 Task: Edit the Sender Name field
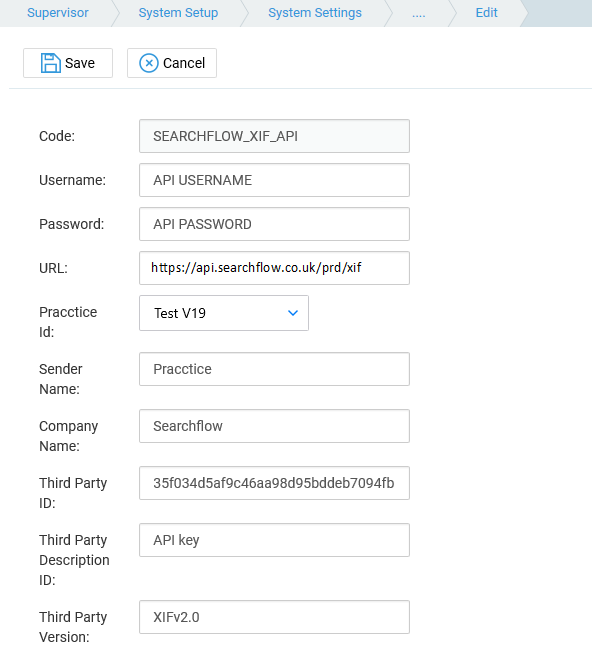click(274, 369)
